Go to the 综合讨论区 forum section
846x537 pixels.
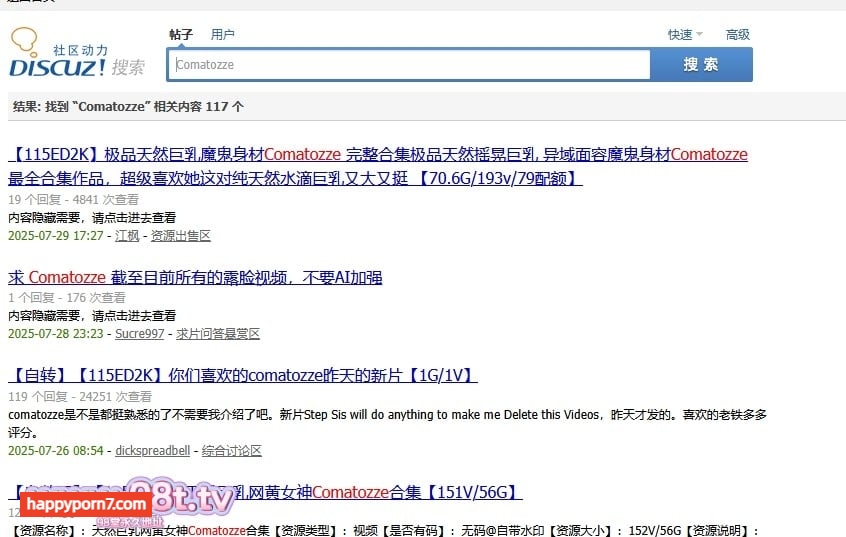(231, 451)
